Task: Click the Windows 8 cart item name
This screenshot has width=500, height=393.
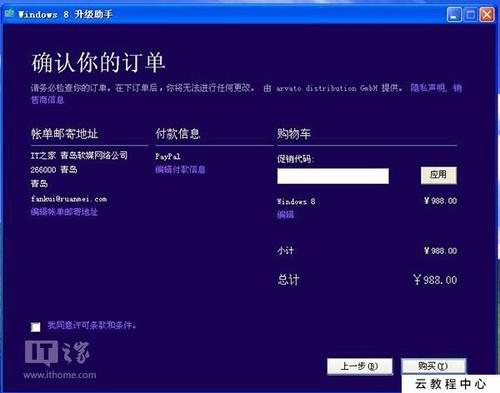Action: click(296, 201)
